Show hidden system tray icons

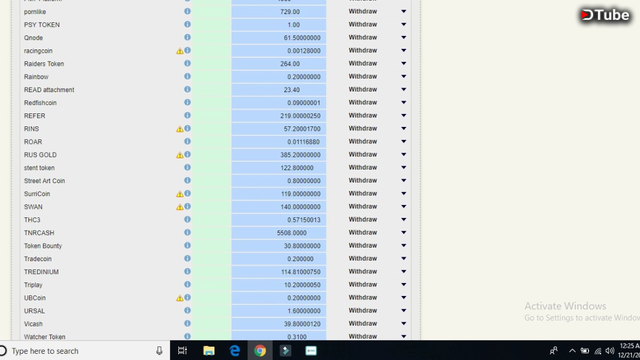572,351
